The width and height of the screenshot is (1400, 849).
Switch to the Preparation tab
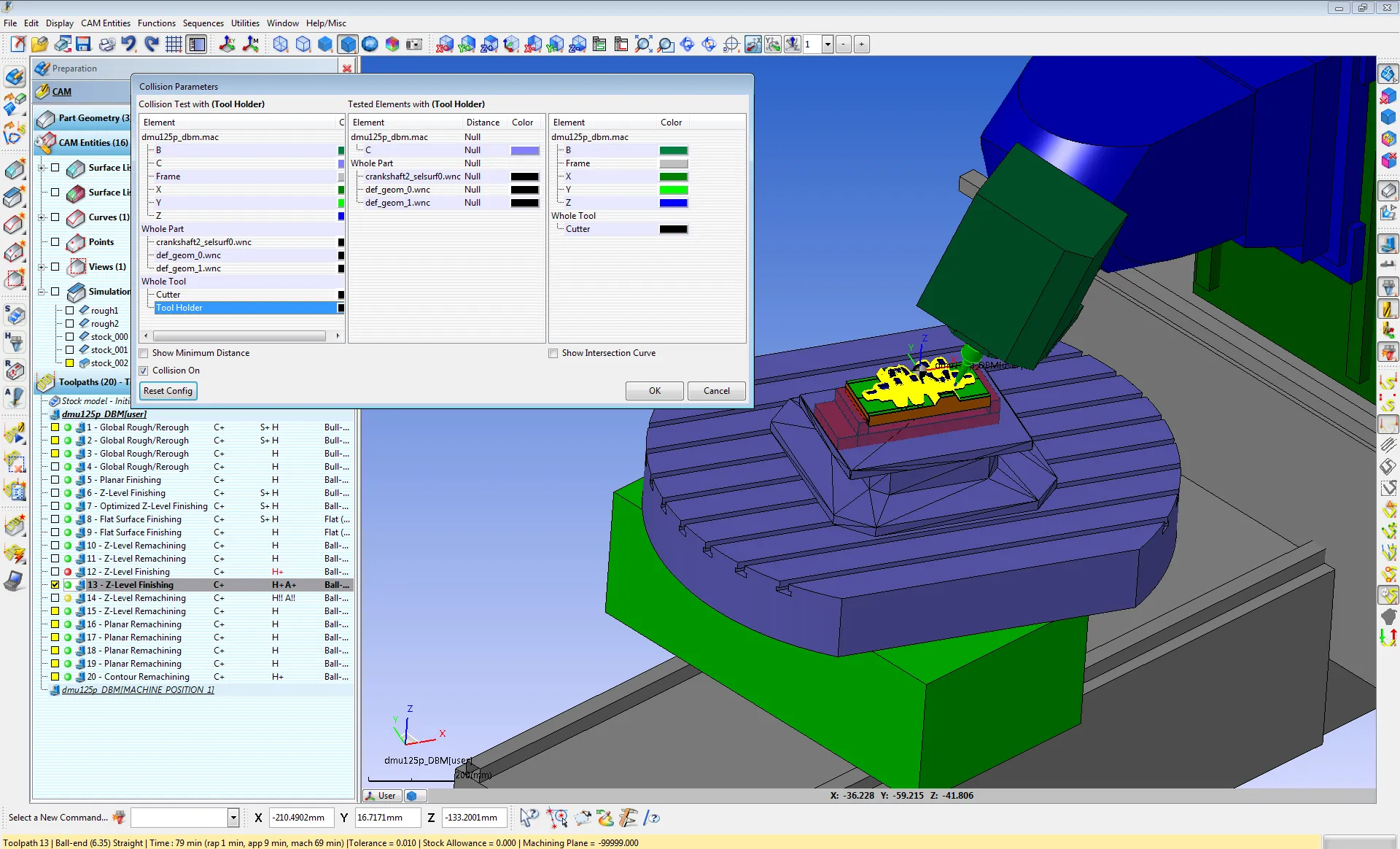(x=74, y=69)
